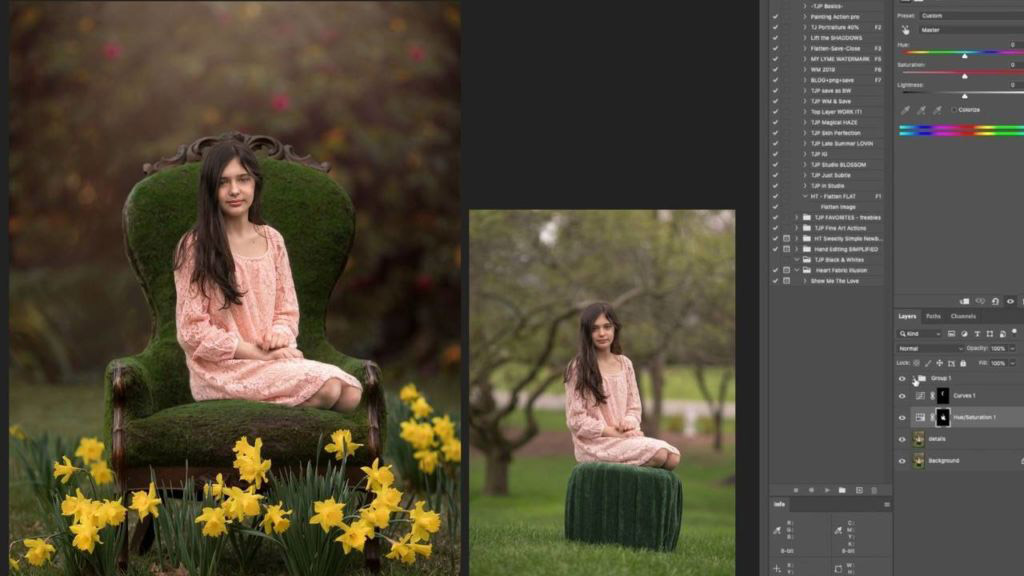The height and width of the screenshot is (576, 1024).
Task: Select the Flatten Image action step
Action: click(838, 207)
